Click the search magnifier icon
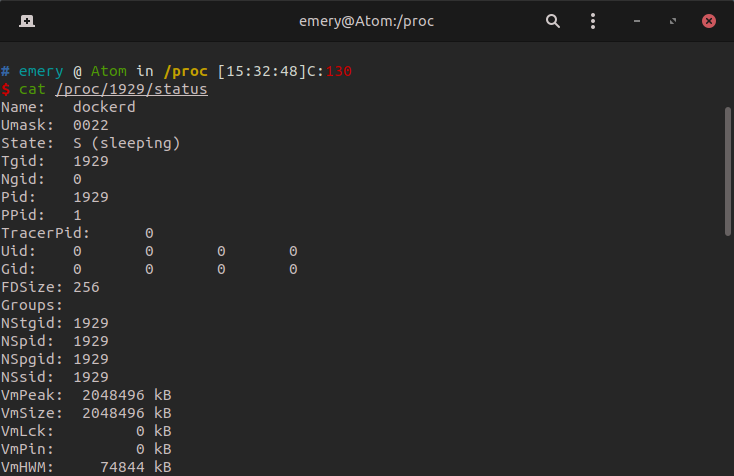 (553, 21)
